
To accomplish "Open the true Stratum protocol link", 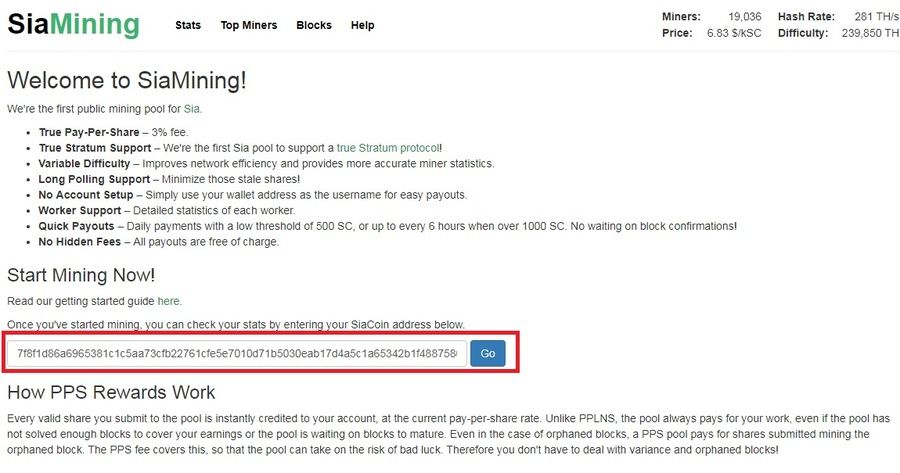I will coord(388,148).
